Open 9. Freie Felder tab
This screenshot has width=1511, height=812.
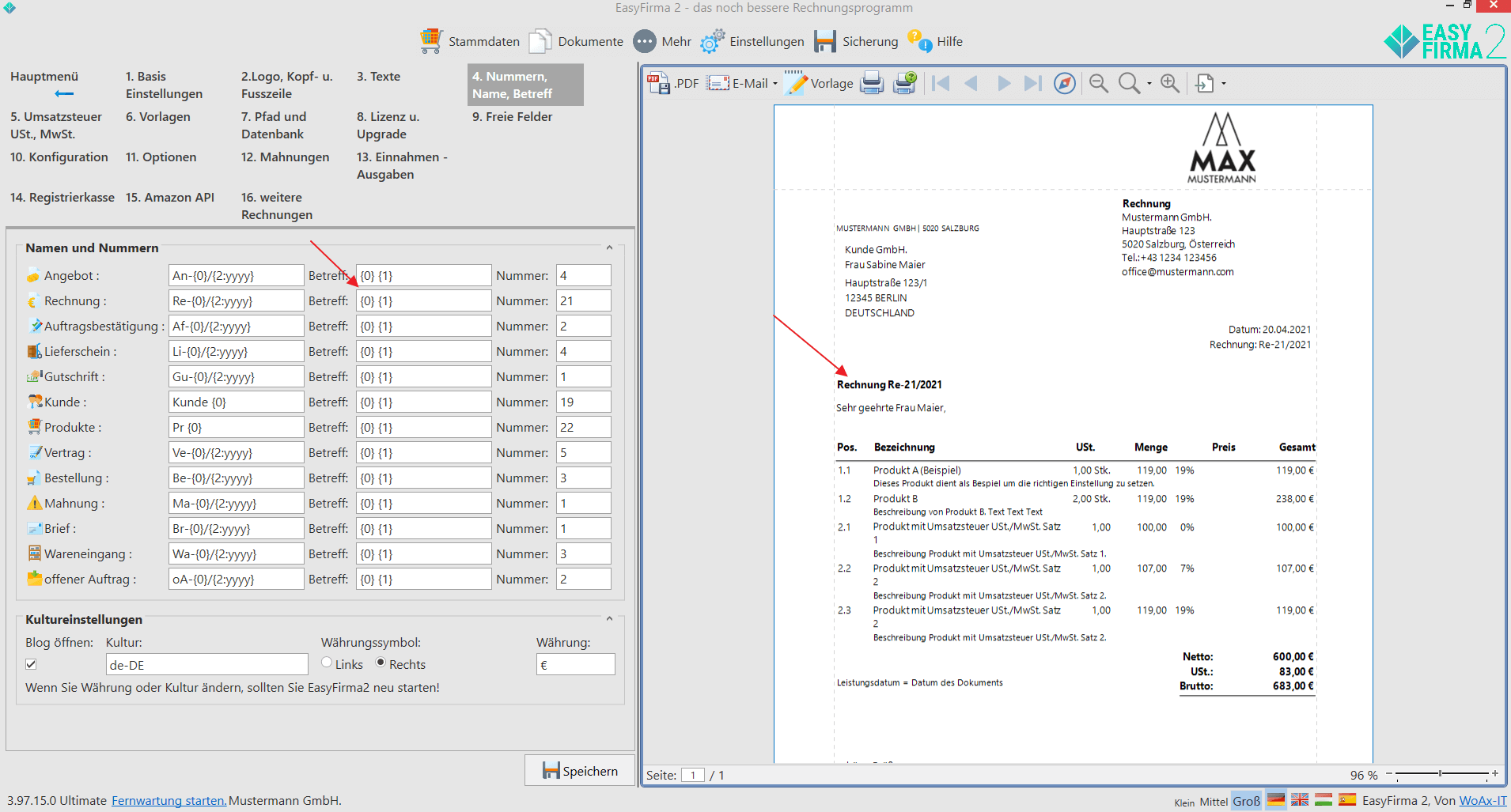click(x=512, y=116)
